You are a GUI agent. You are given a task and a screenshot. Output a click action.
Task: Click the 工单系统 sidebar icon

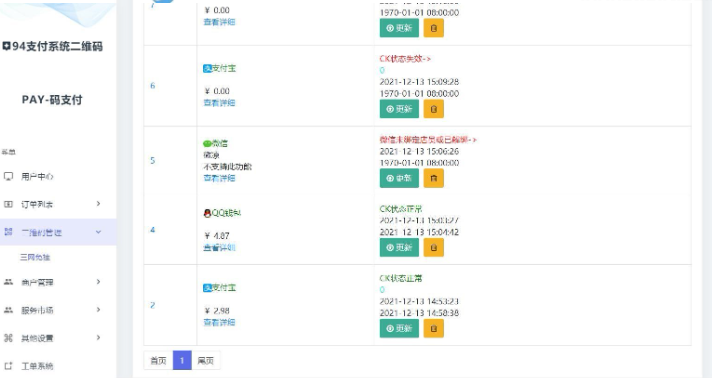(x=8, y=366)
